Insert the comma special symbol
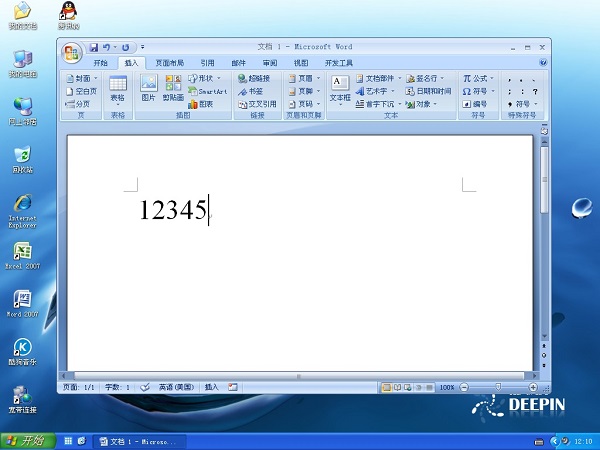The height and width of the screenshot is (450, 600). tap(509, 80)
